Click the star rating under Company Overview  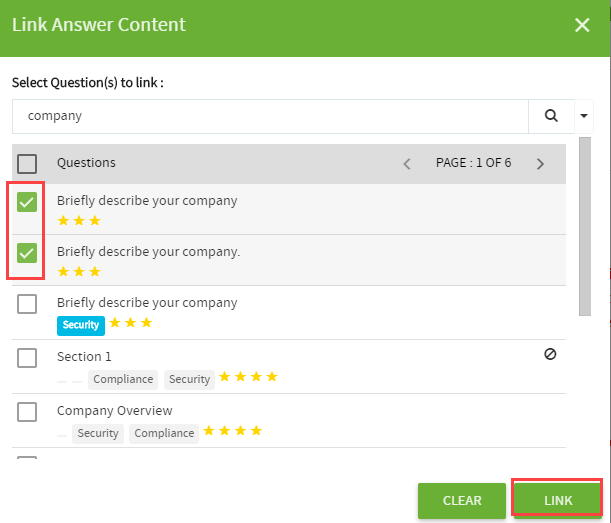pos(233,431)
